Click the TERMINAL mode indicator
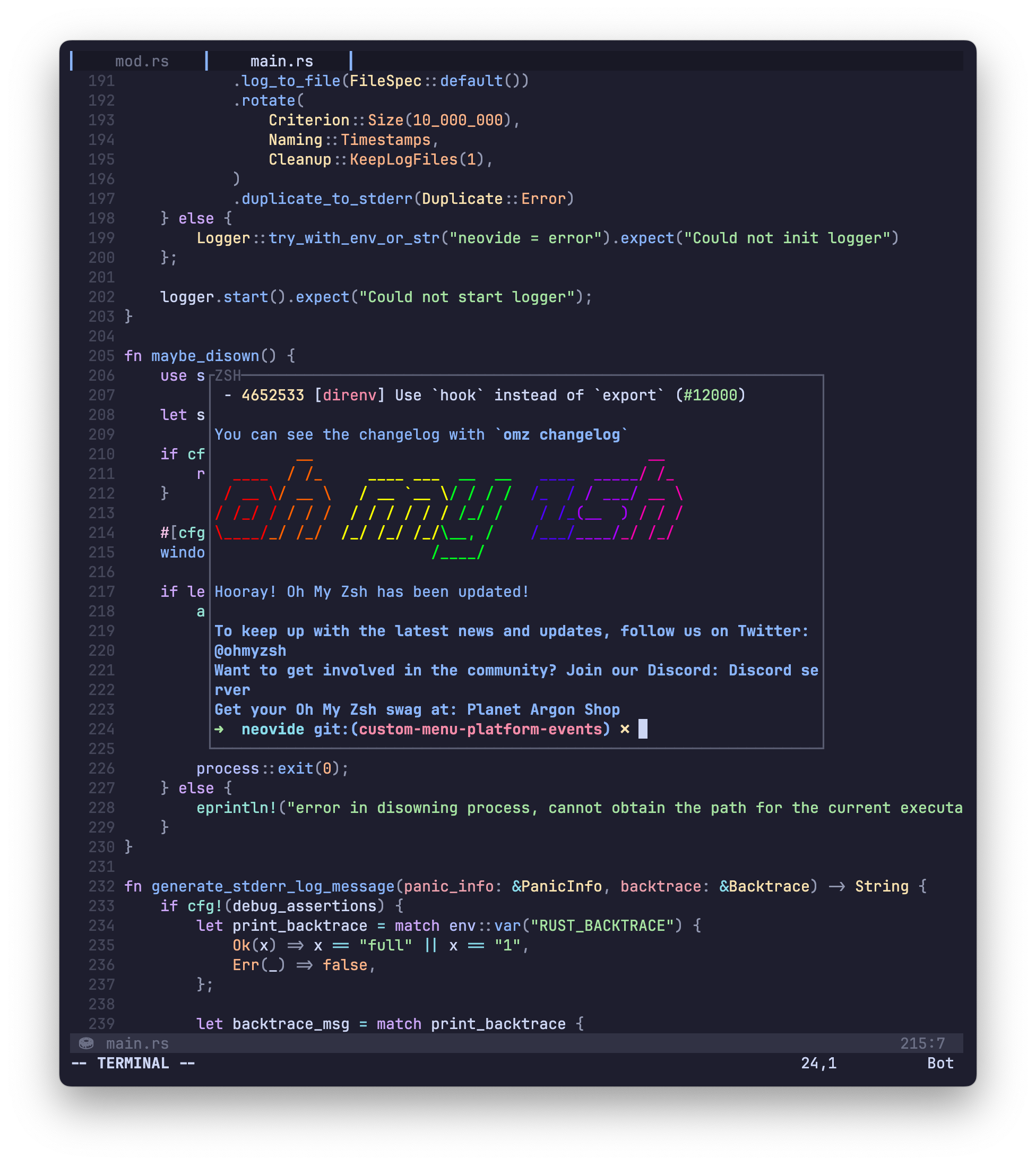1036x1165 pixels. 133,1063
